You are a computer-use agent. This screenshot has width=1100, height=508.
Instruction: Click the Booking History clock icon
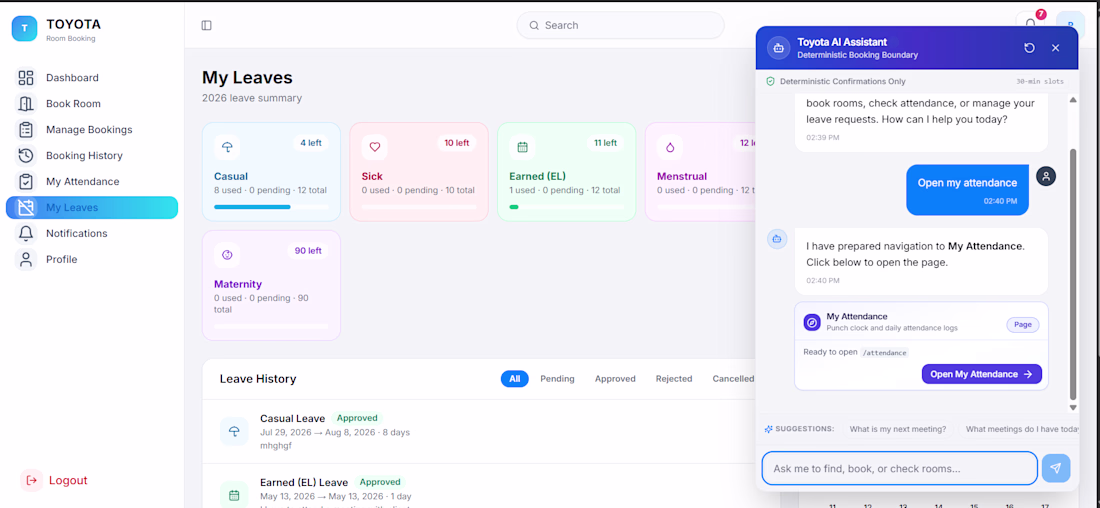click(26, 156)
